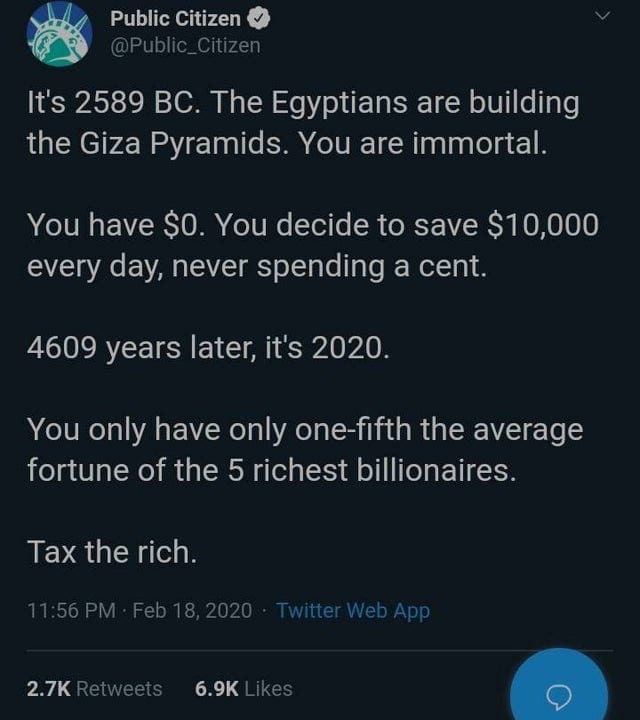The height and width of the screenshot is (720, 640).
Task: Click the "4609 years later, it's 2020" line
Action: click(206, 348)
